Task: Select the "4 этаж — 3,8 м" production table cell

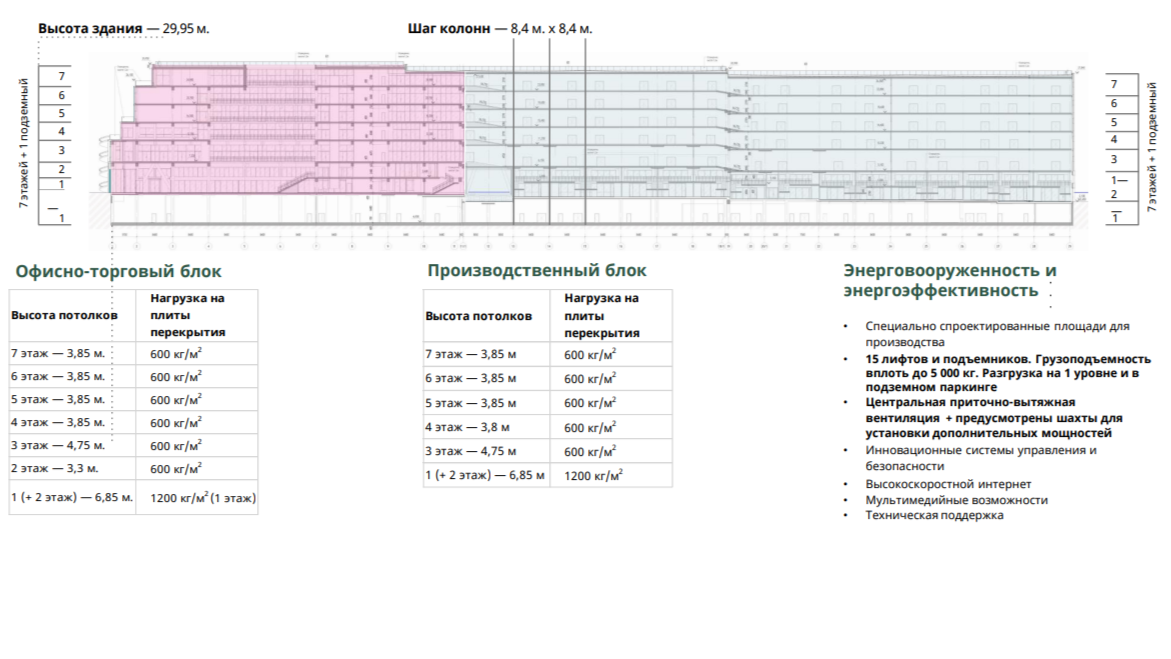Action: click(x=470, y=427)
